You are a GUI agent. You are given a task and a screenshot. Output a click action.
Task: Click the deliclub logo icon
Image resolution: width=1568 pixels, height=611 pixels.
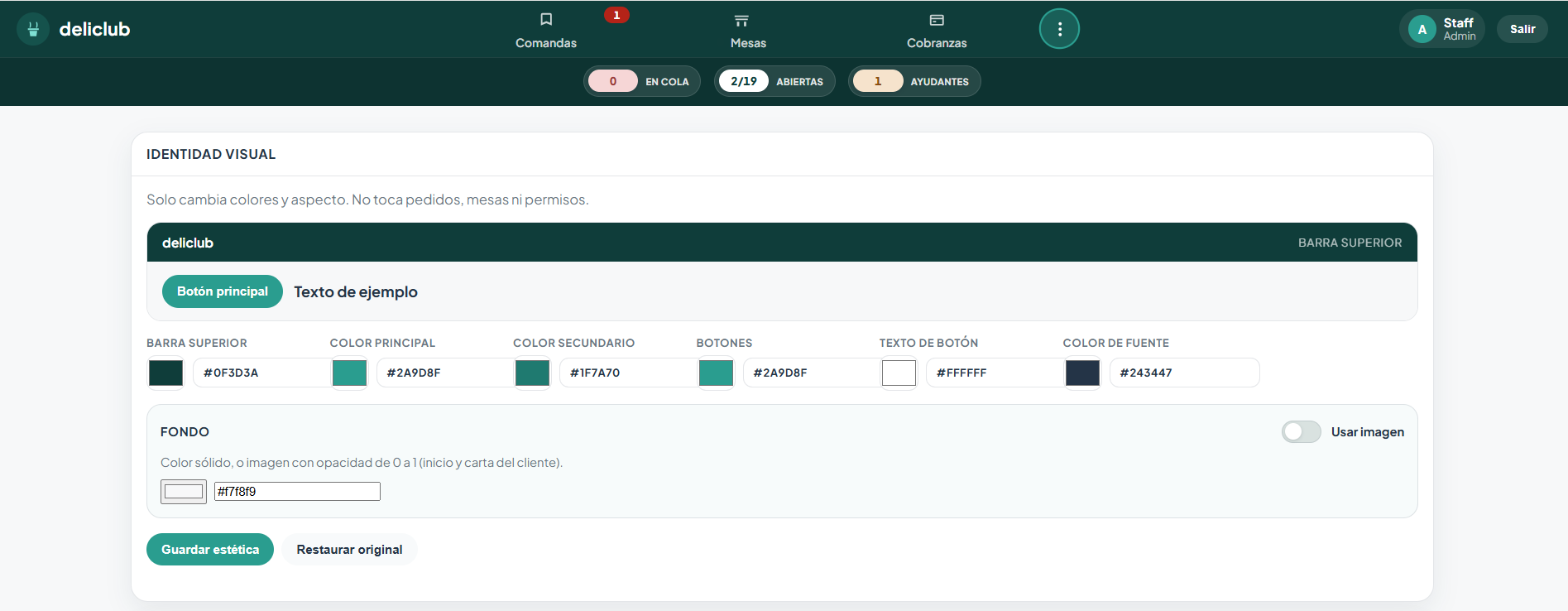(33, 29)
